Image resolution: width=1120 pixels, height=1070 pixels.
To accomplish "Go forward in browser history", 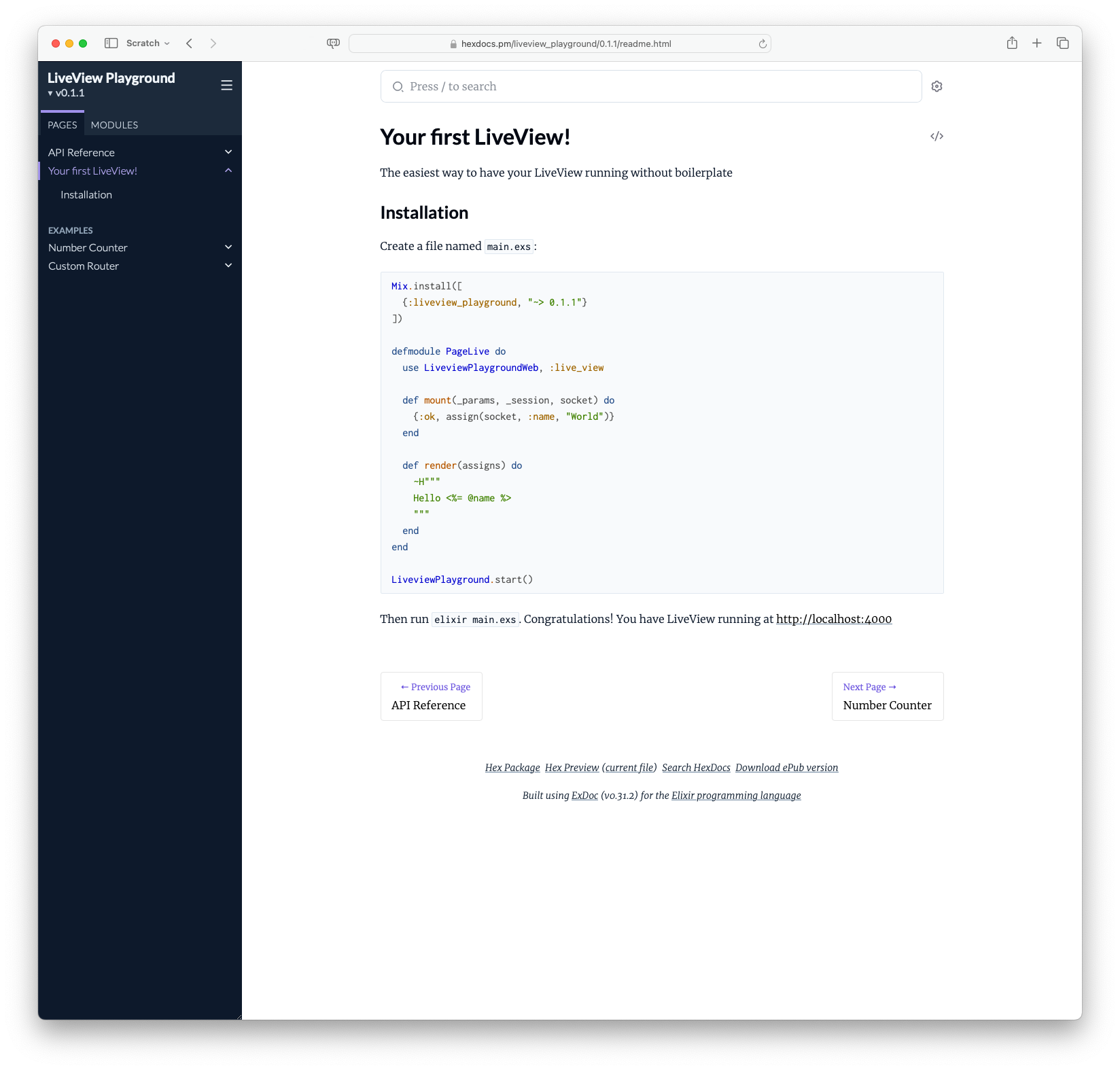I will pos(213,43).
